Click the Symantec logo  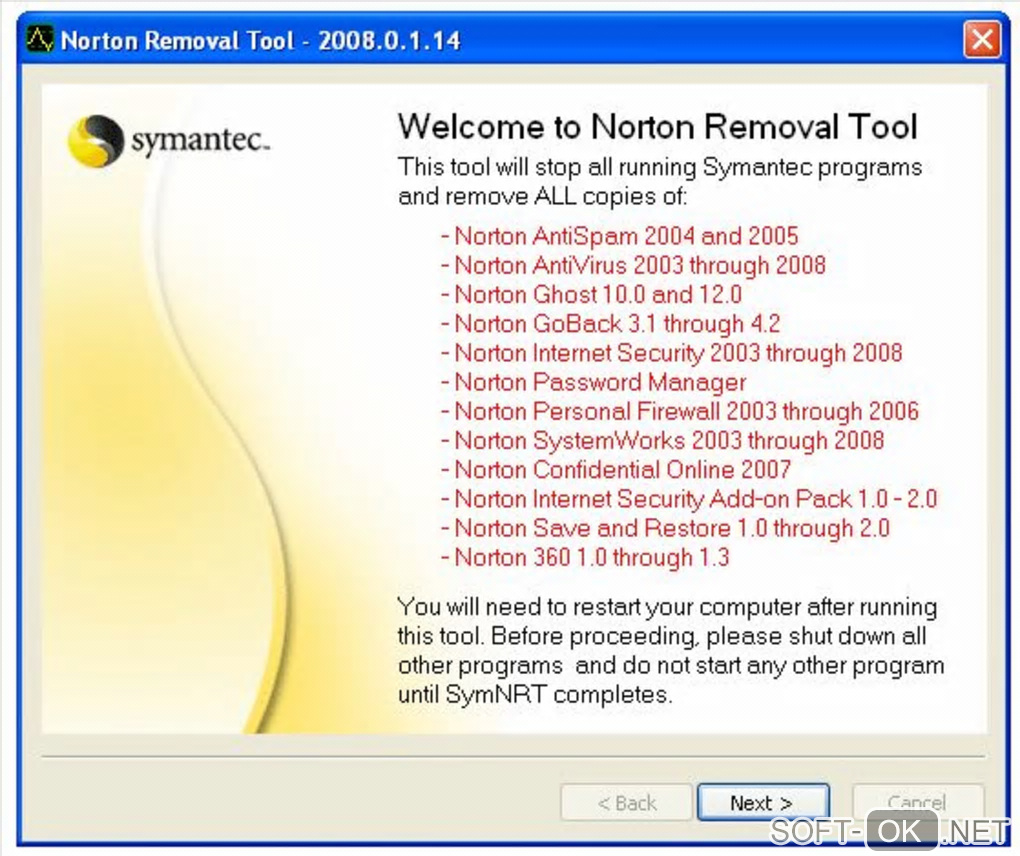[x=168, y=140]
